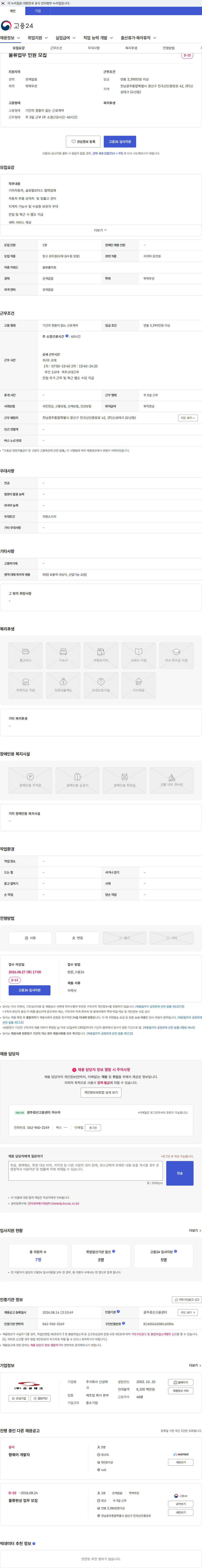The width and height of the screenshot is (202, 1568).
Task: Open the 원티드 개발자 job listing
Action: pyautogui.click(x=20, y=1455)
